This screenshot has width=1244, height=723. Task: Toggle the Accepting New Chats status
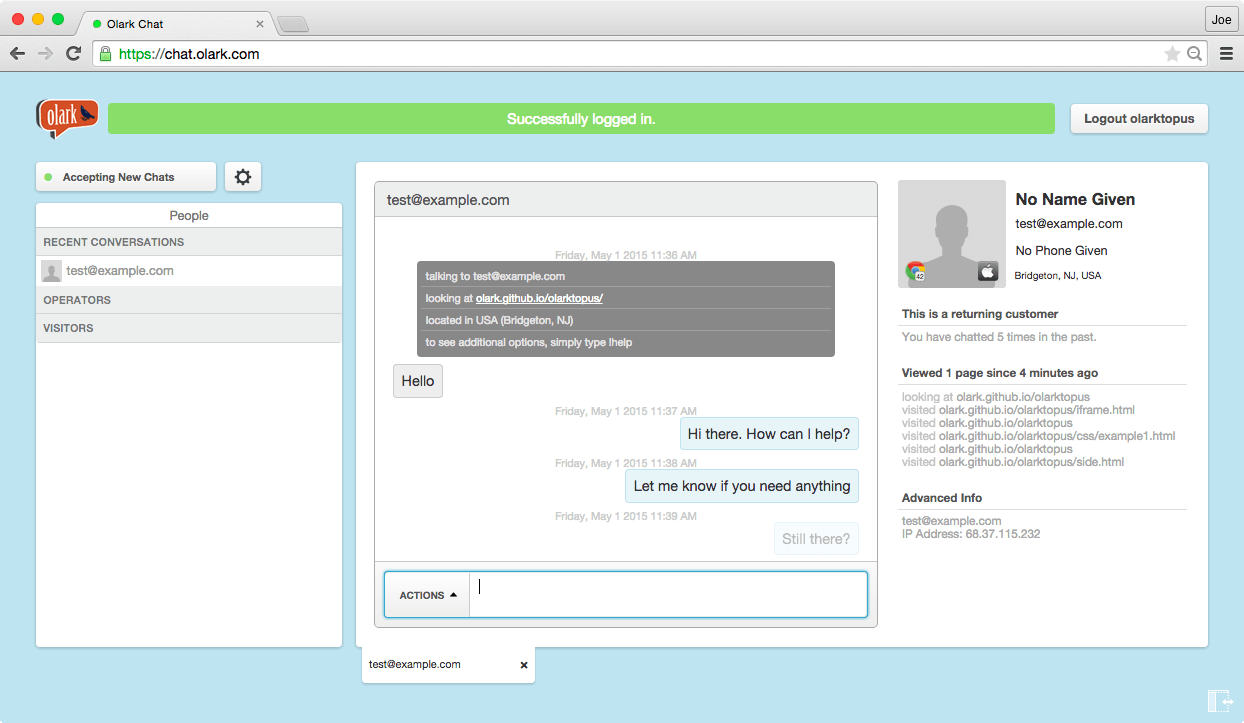coord(126,177)
